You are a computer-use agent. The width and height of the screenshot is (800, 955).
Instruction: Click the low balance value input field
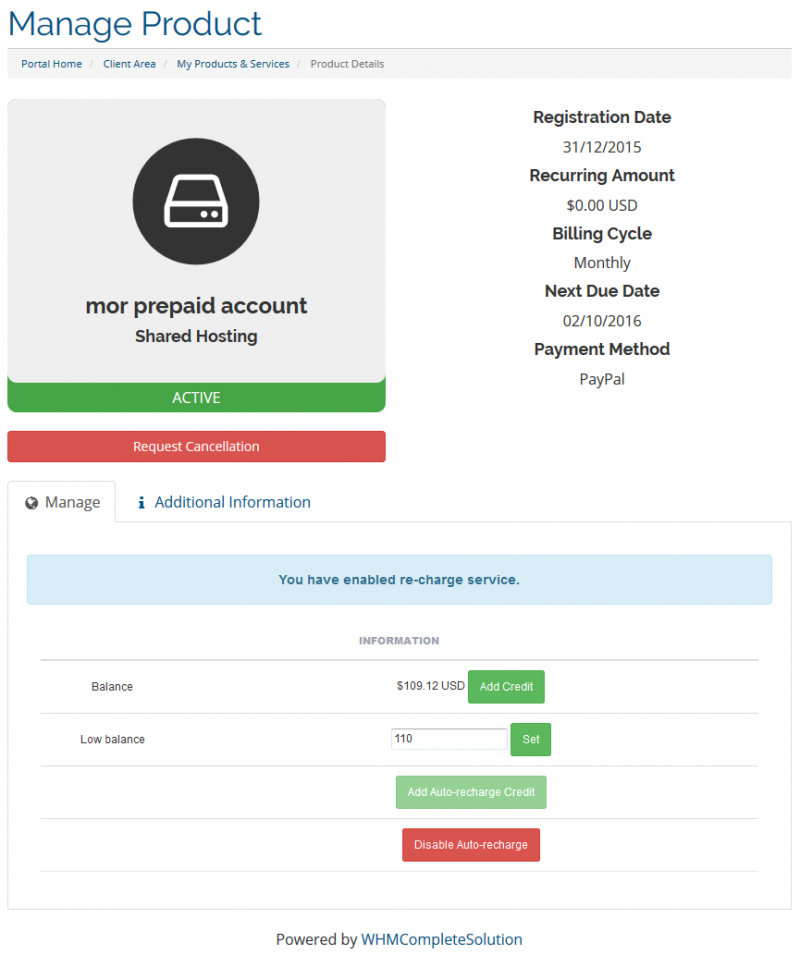tap(448, 738)
